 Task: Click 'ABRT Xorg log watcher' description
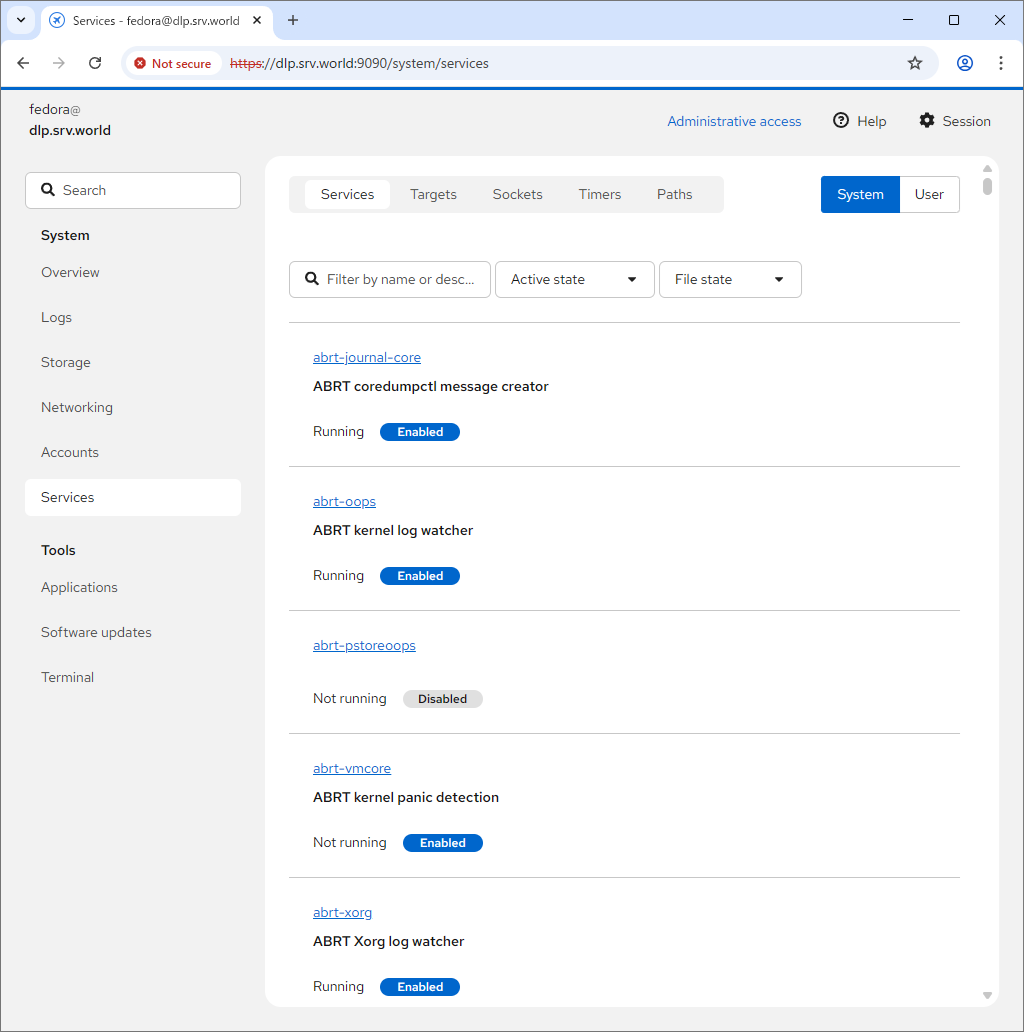pyautogui.click(x=388, y=942)
